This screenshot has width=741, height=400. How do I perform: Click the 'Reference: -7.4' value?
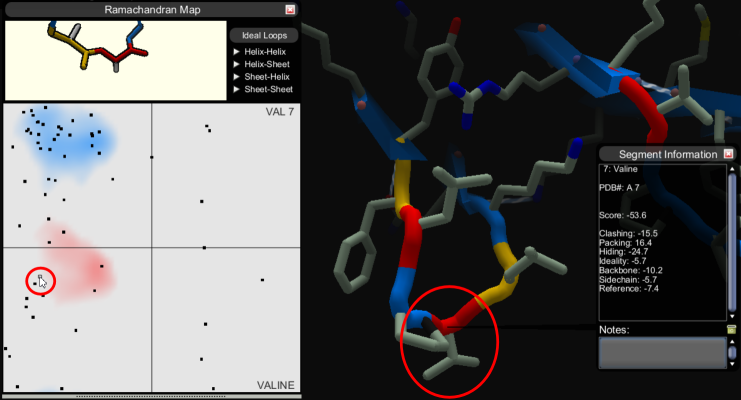point(629,289)
